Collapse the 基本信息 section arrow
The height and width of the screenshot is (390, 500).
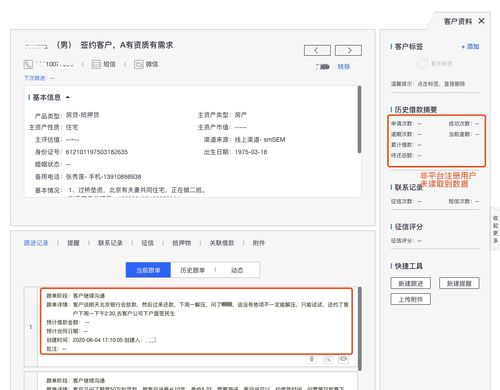pos(68,97)
